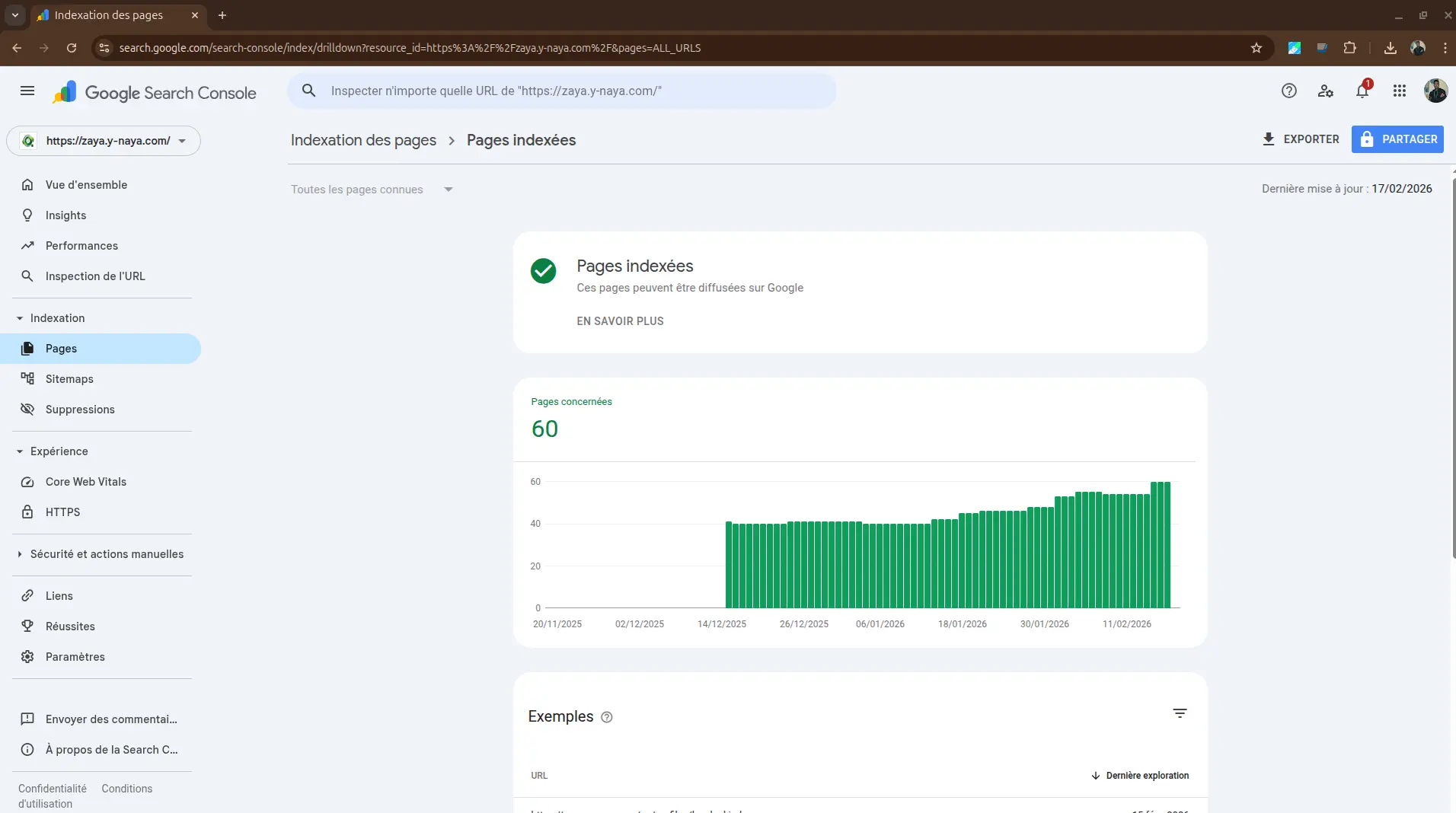Click the EN SAVOIR PLUS link
This screenshot has width=1456, height=813.
620,321
